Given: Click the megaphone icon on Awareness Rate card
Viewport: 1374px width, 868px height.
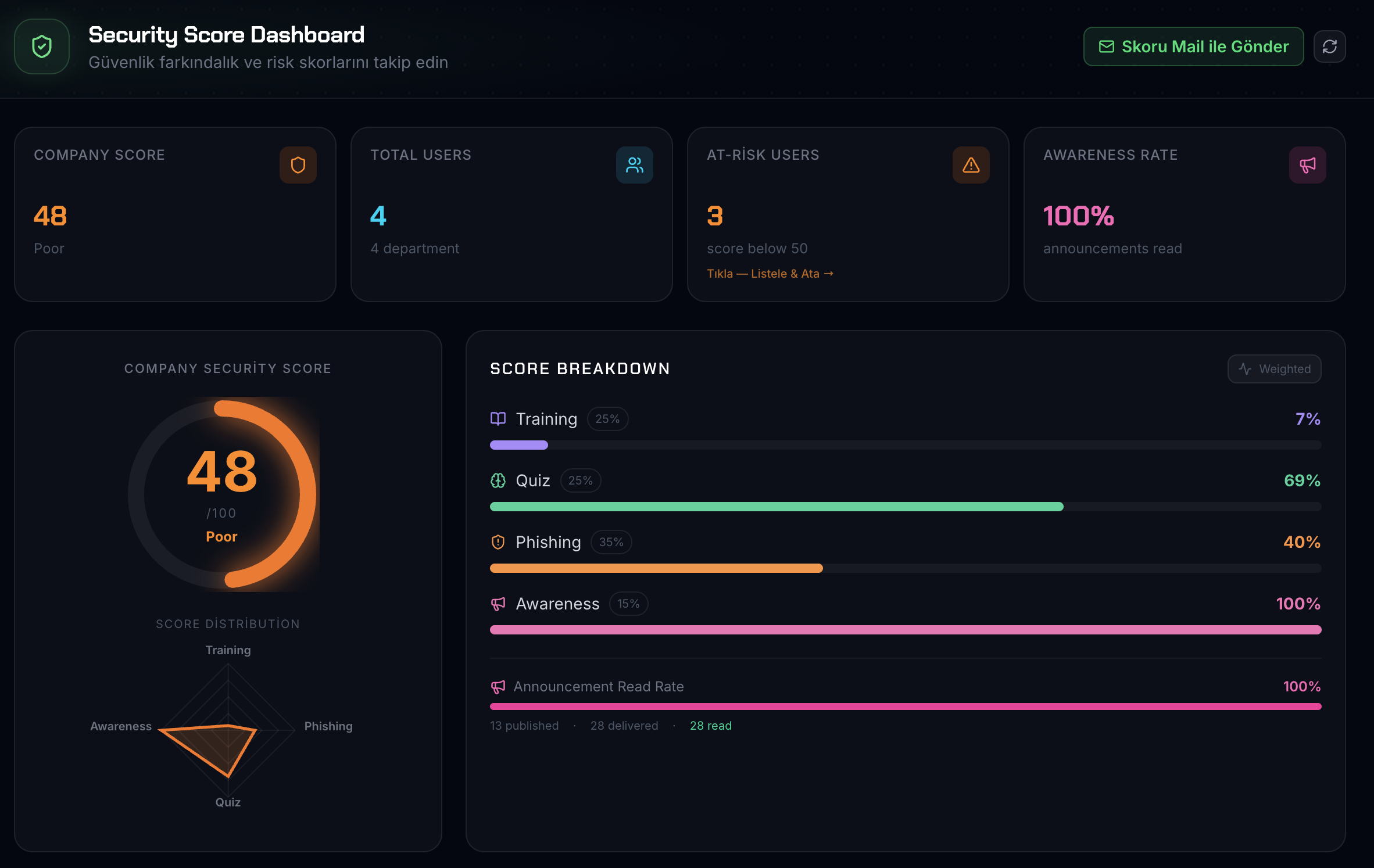Looking at the screenshot, I should click(x=1307, y=165).
